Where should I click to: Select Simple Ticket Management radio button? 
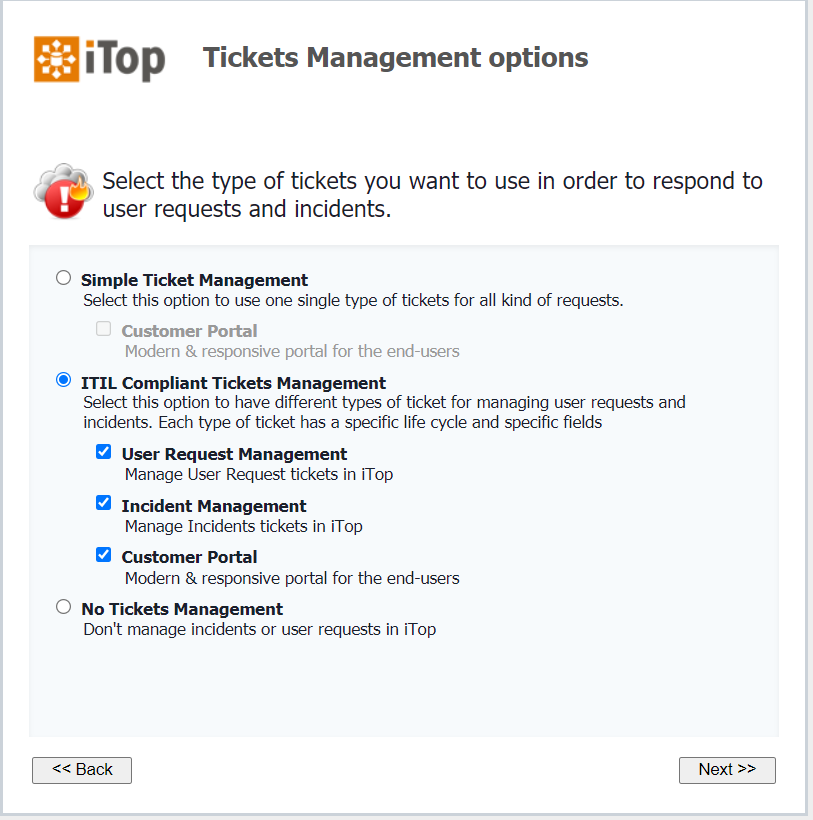64,278
